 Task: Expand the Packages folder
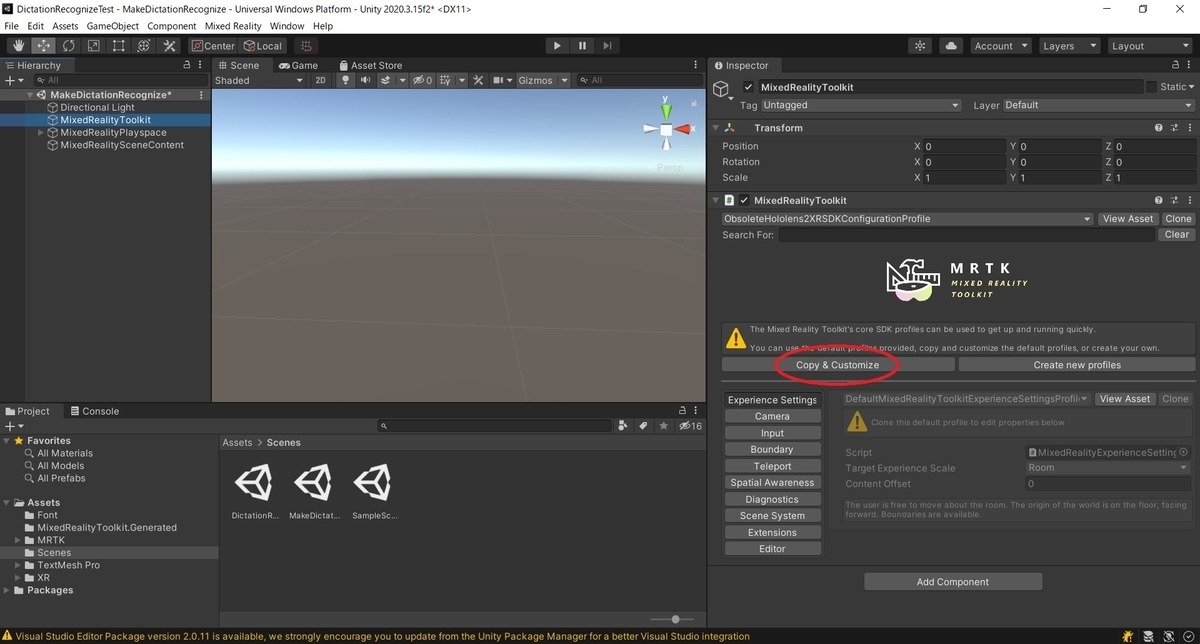[x=8, y=590]
